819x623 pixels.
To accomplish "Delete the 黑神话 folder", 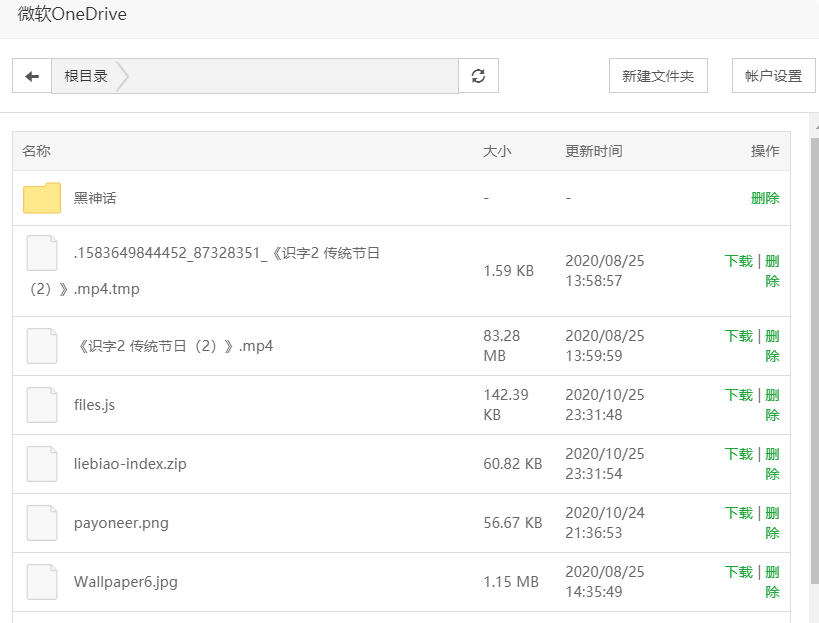I will tap(765, 198).
